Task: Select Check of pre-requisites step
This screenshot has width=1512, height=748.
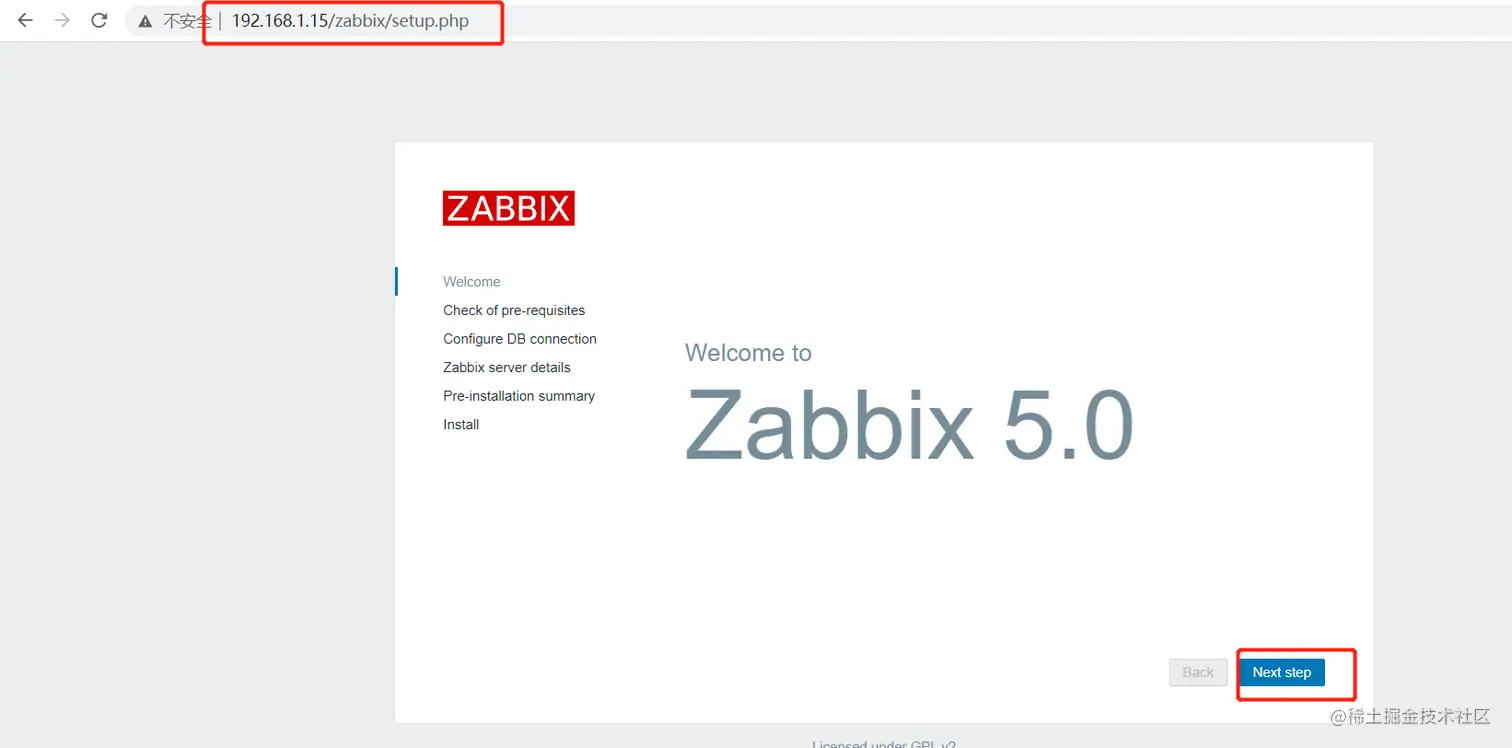Action: pyautogui.click(x=514, y=310)
